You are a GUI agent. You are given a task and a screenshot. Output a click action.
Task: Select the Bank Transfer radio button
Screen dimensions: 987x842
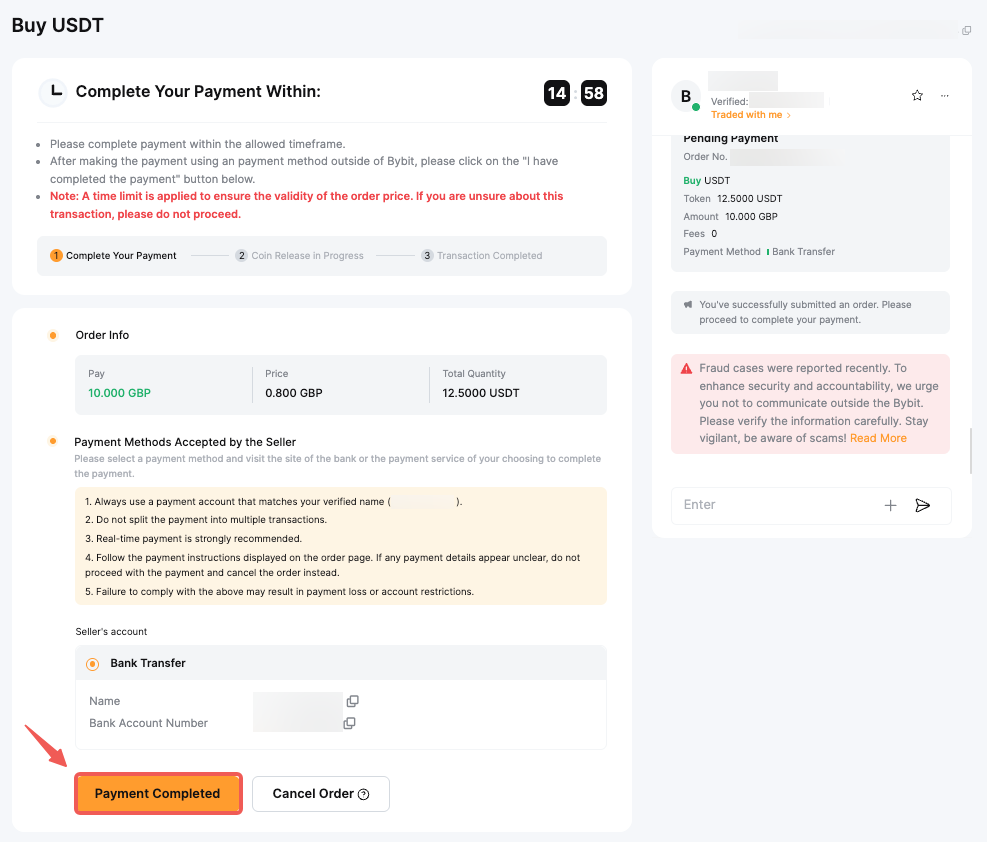pyautogui.click(x=93, y=663)
